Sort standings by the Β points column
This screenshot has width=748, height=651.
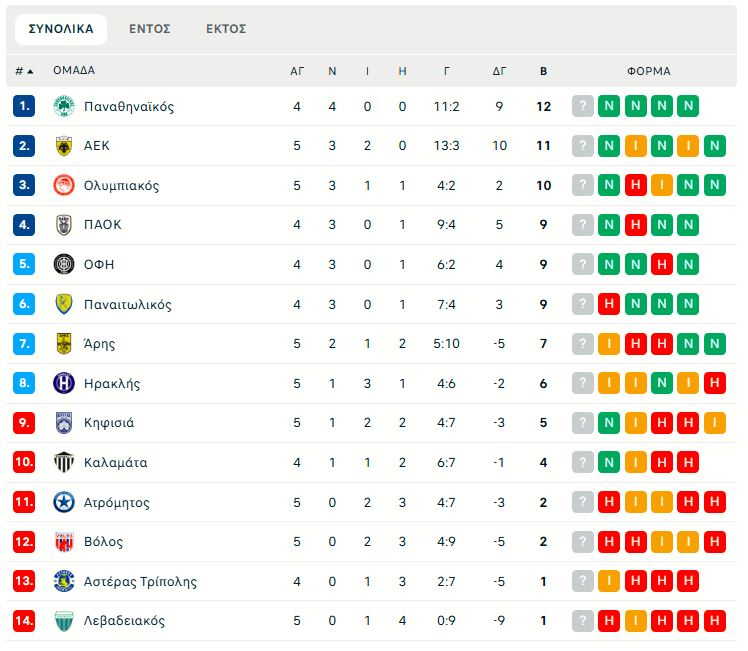click(543, 71)
